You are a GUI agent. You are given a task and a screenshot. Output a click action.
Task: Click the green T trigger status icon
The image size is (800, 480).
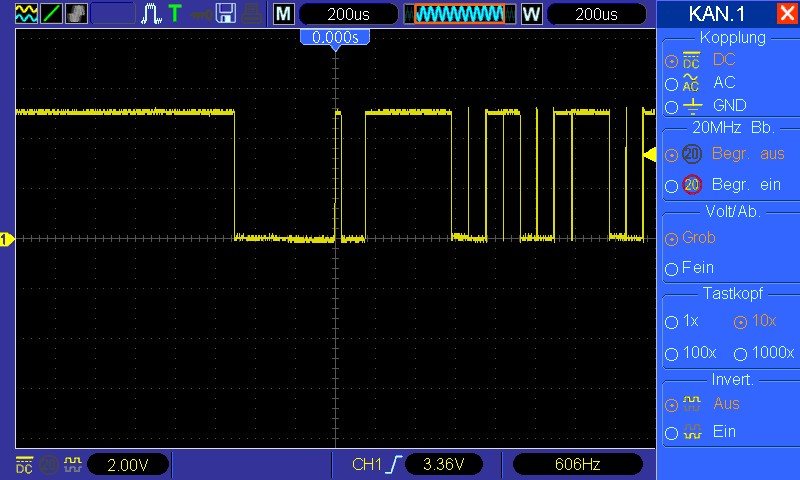[175, 14]
